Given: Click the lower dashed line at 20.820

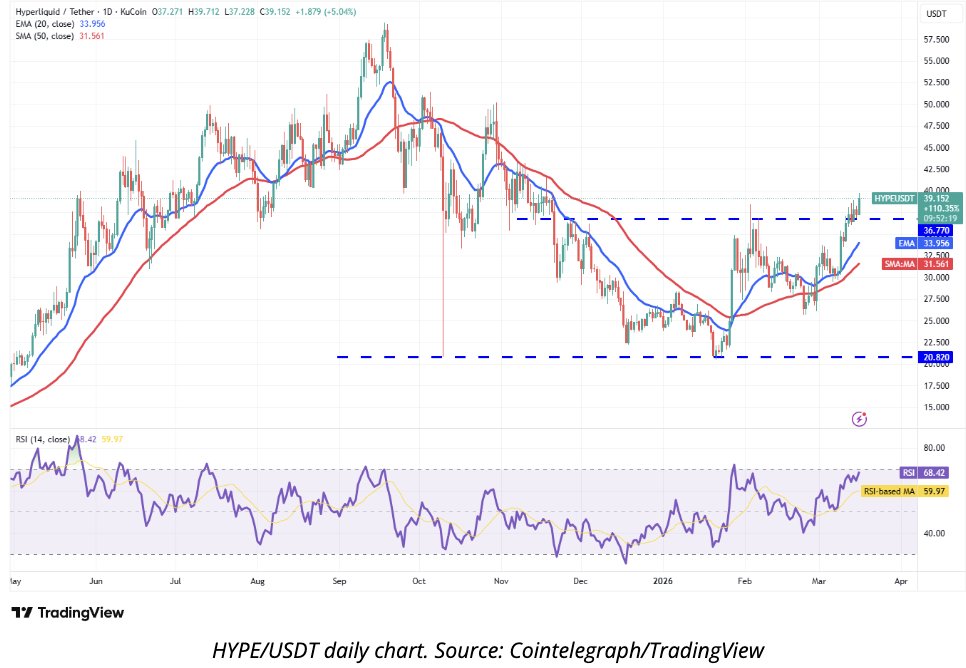Looking at the screenshot, I should pyautogui.click(x=627, y=357).
